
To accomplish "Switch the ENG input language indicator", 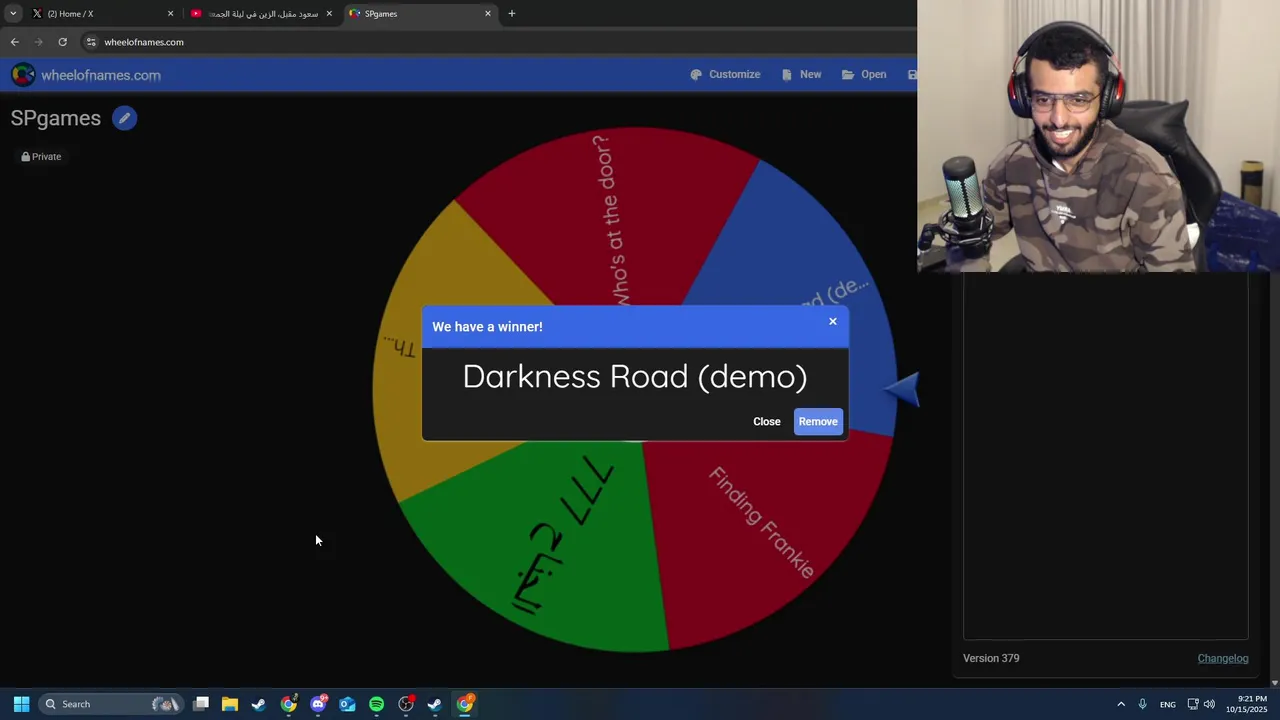I will point(1167,704).
